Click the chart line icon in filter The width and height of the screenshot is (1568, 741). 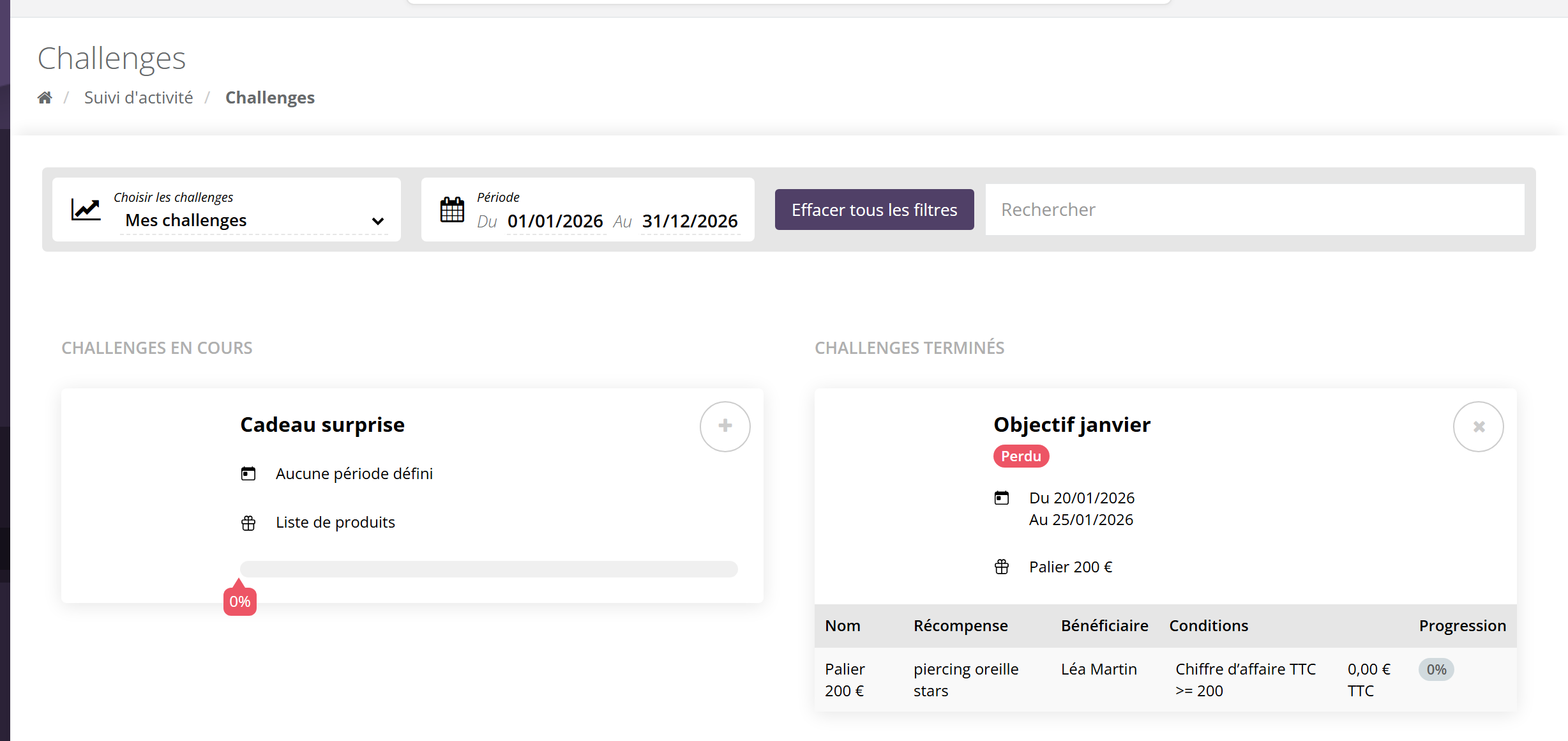(x=86, y=210)
